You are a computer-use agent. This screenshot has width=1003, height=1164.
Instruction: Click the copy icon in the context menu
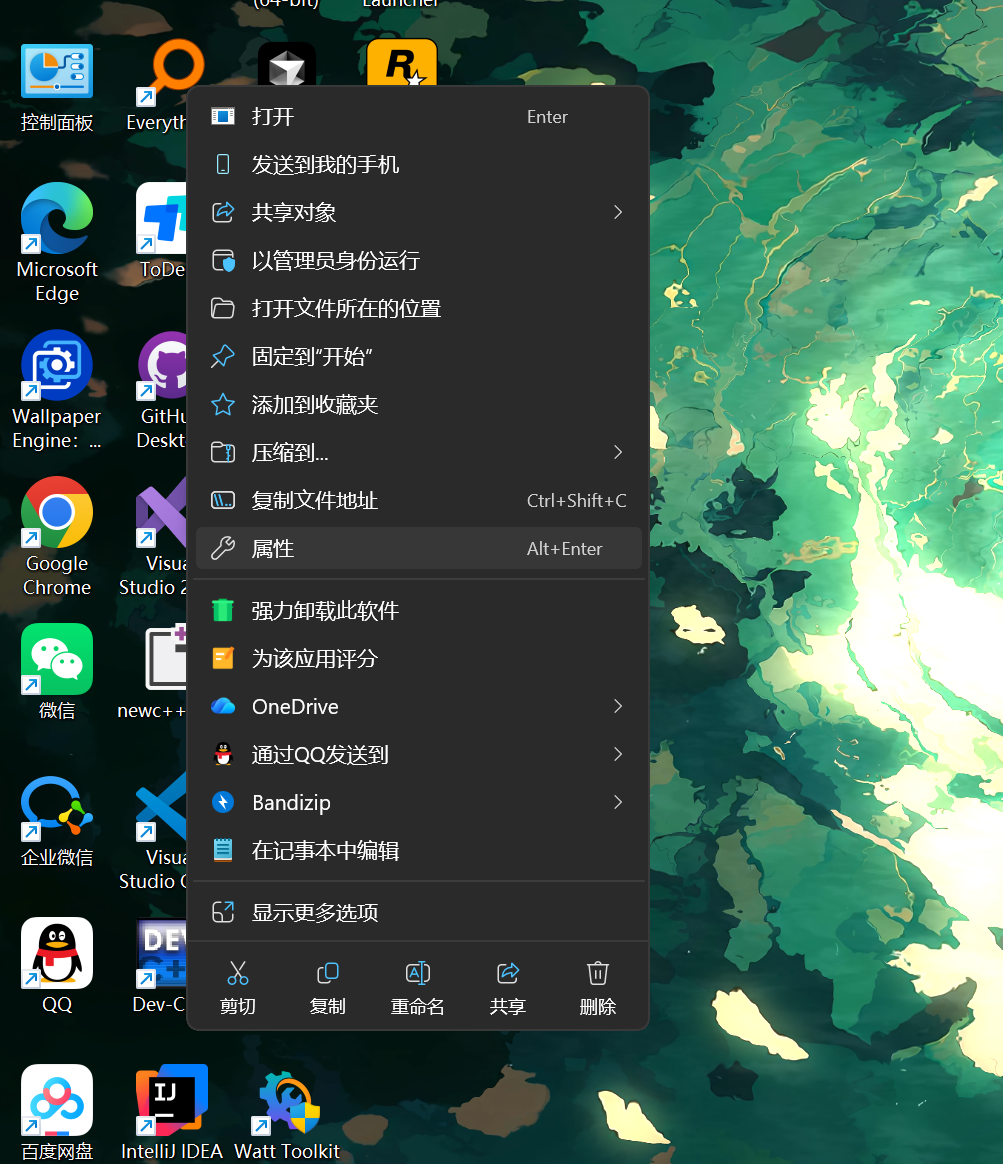click(x=327, y=984)
